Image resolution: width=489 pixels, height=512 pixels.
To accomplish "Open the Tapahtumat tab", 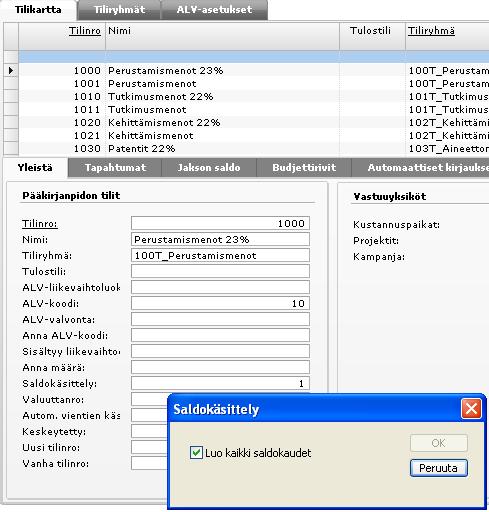I will 115,167.
